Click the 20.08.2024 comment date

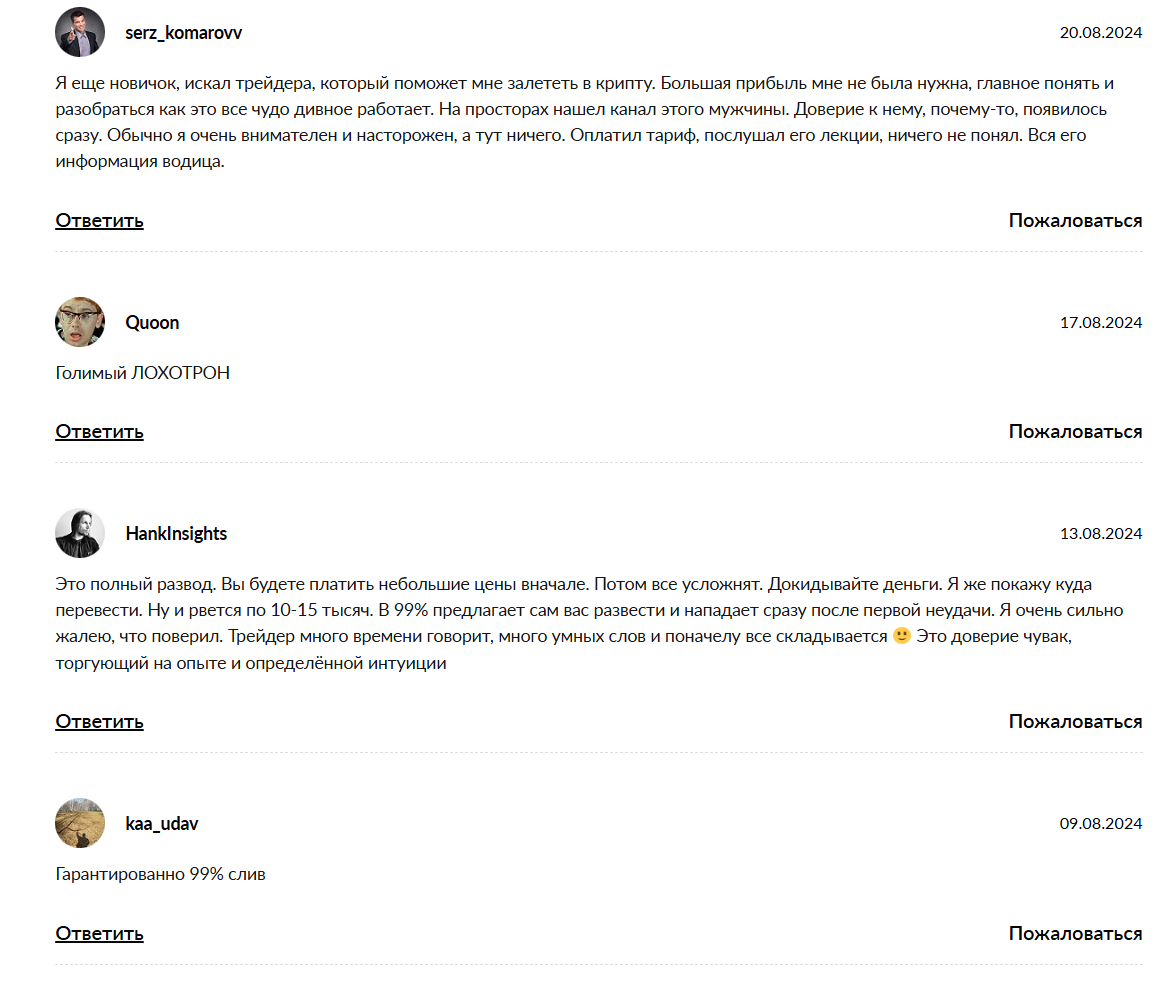click(1100, 32)
